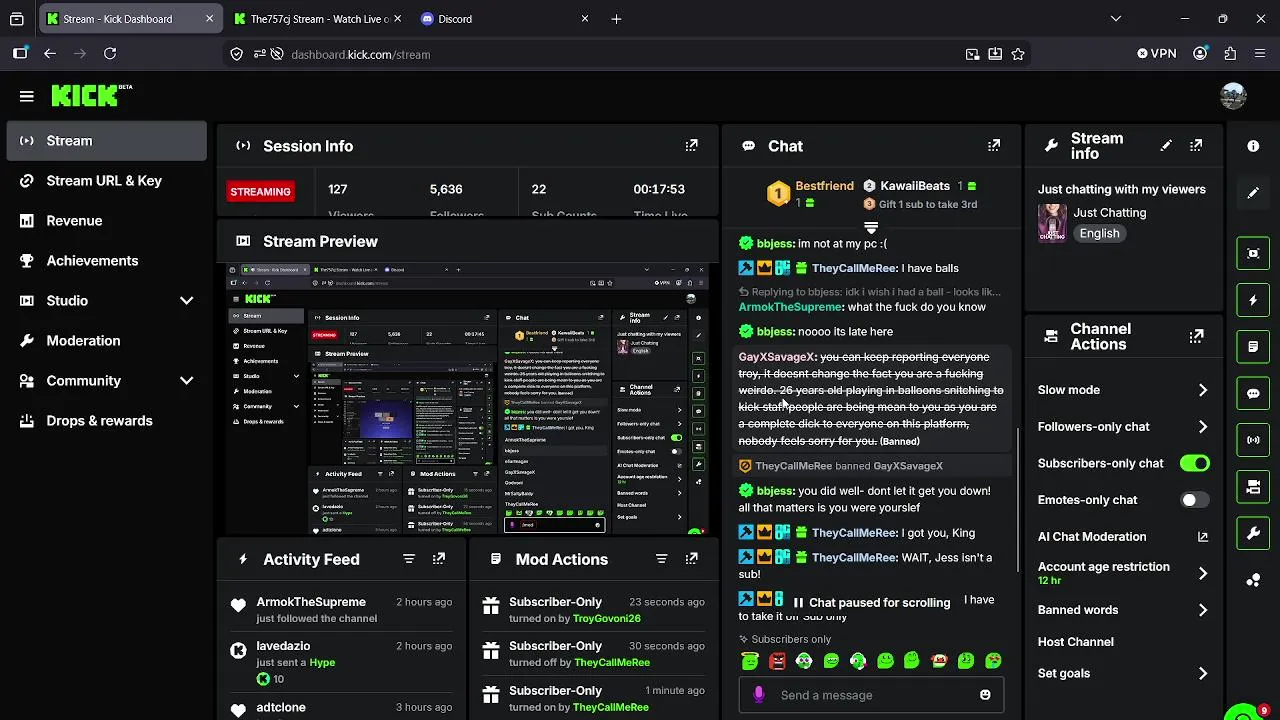Toggle the chat bubble widget icon
The height and width of the screenshot is (720, 1280).
point(1253,393)
